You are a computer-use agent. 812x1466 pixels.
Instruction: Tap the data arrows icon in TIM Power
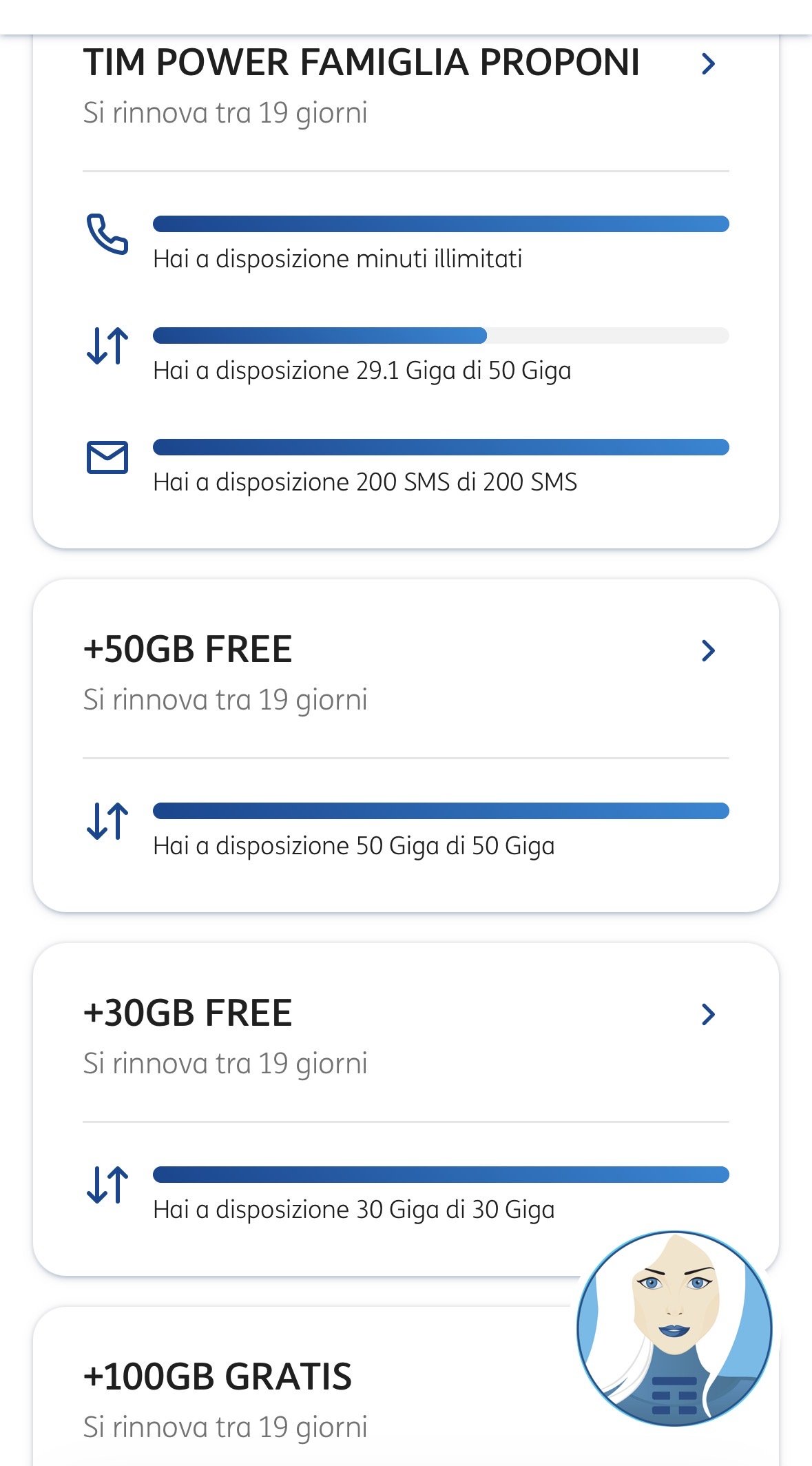[x=107, y=345]
